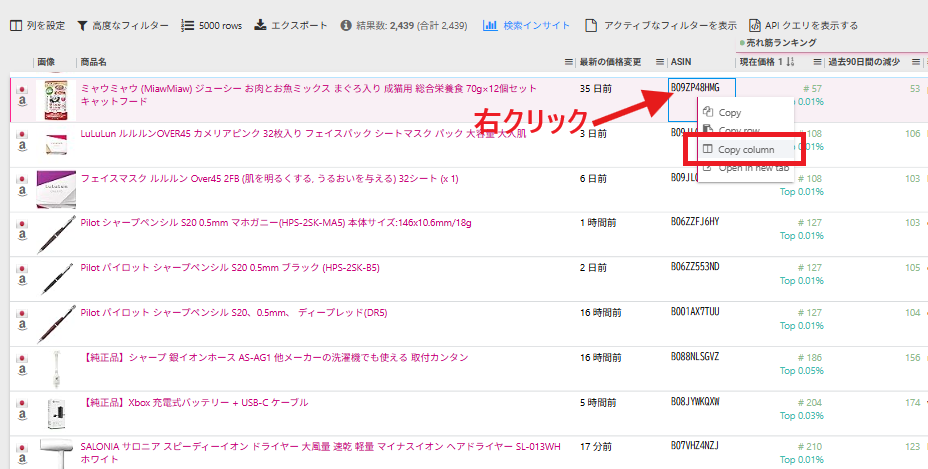Screen dimensions: 928x469
Task: Click the エクスポート export button
Action: 291,24
